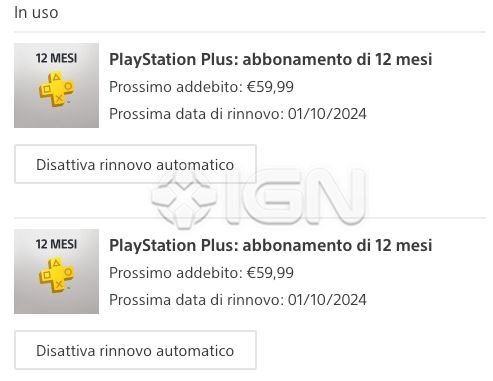Viewport: 493px width, 381px height.
Task: Open the first 'PlayStation Plus: abbonamento di 12 mesi' title
Action: pos(271,60)
